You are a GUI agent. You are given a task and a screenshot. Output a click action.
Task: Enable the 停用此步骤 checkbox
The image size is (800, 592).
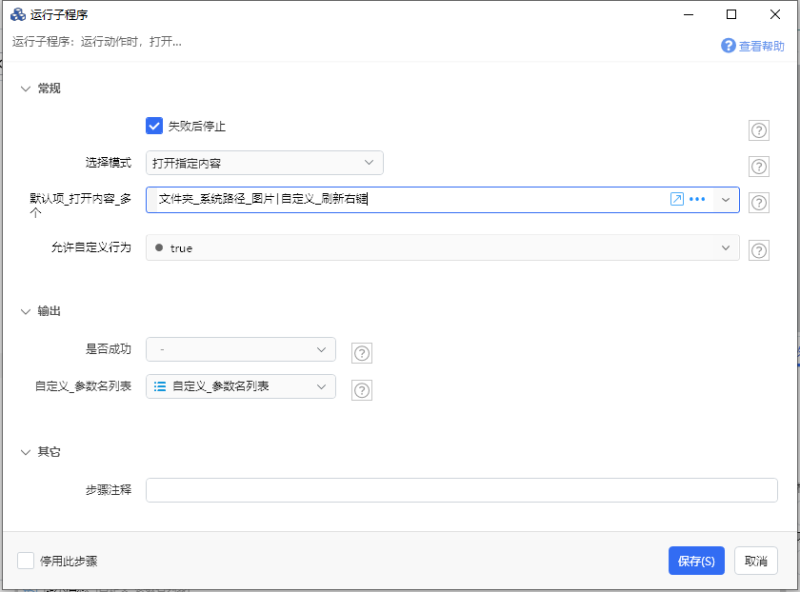click(x=26, y=561)
